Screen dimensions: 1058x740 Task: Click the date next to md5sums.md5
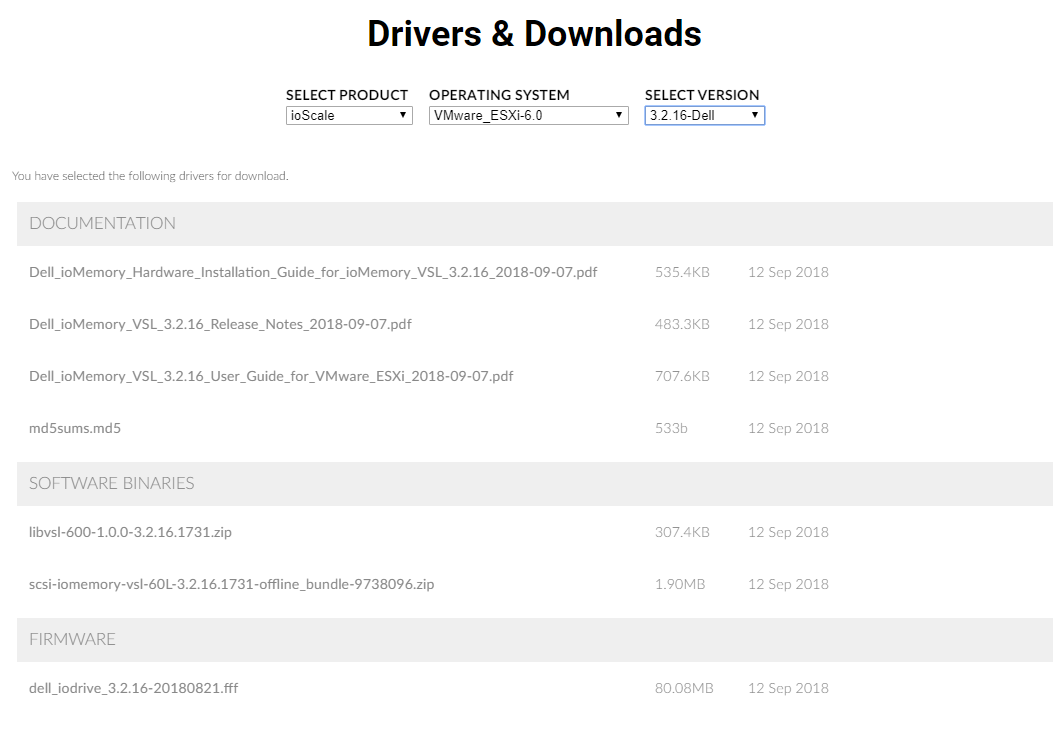788,428
